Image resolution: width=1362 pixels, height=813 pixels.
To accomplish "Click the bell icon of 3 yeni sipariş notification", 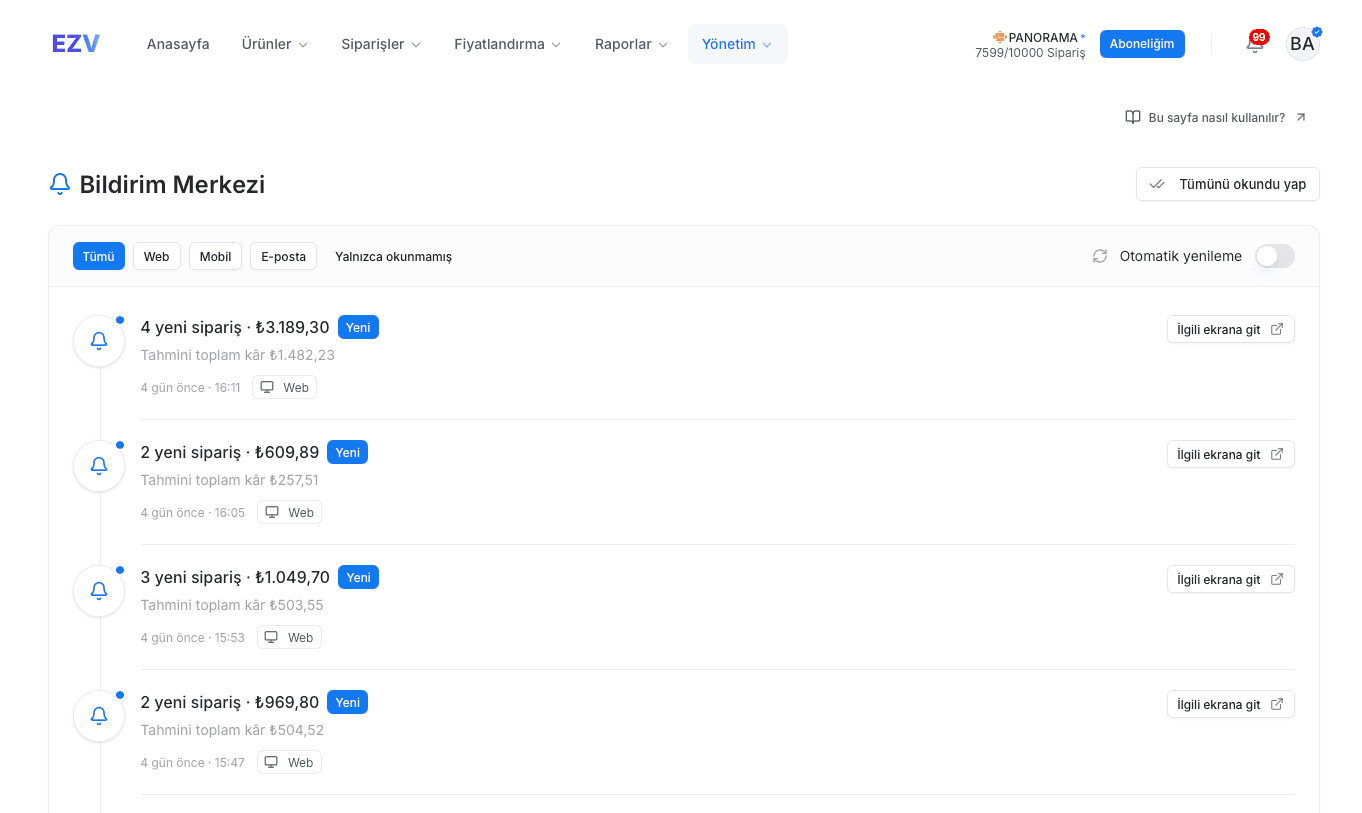I will click(x=99, y=591).
